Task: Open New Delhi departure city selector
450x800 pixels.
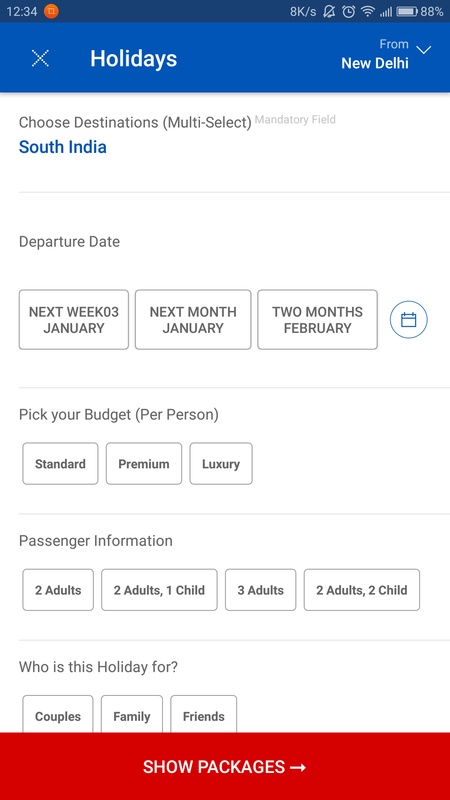Action: [375, 63]
